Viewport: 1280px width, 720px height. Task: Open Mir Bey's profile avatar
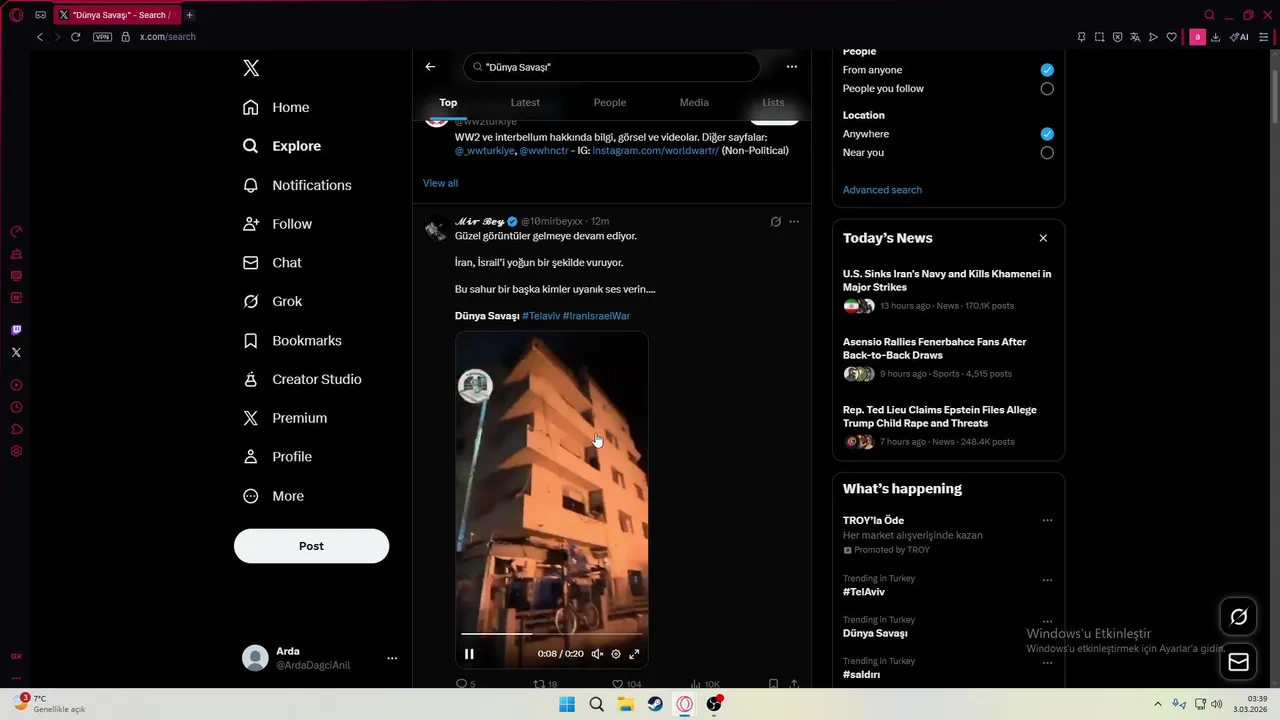coord(436,231)
